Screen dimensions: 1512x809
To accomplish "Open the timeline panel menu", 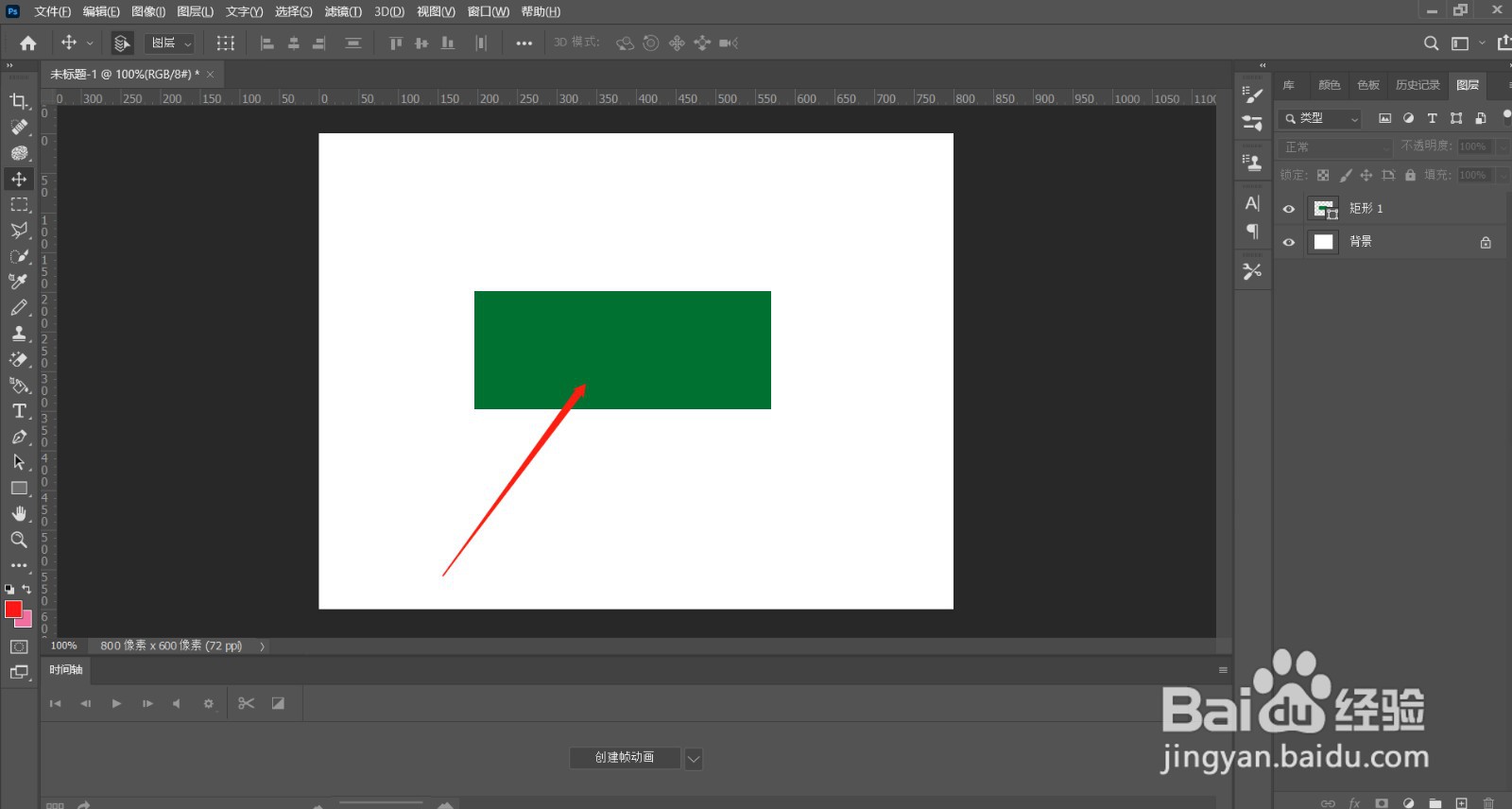I will (1223, 670).
